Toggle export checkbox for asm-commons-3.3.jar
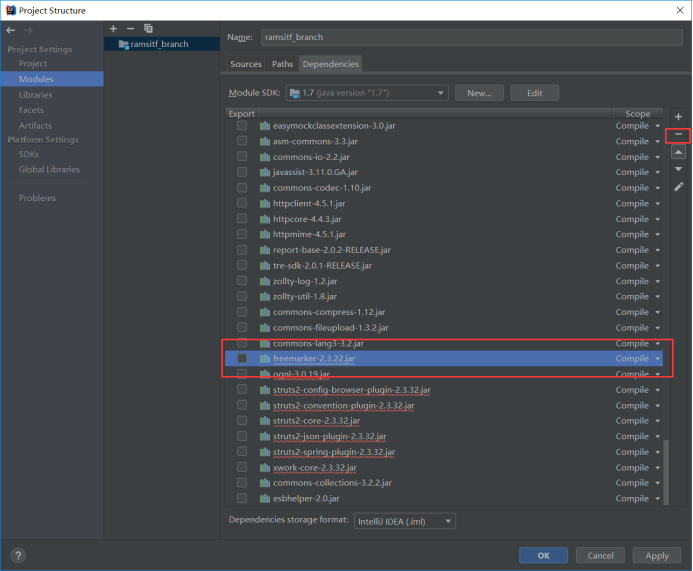The width and height of the screenshot is (693, 571). 242,141
